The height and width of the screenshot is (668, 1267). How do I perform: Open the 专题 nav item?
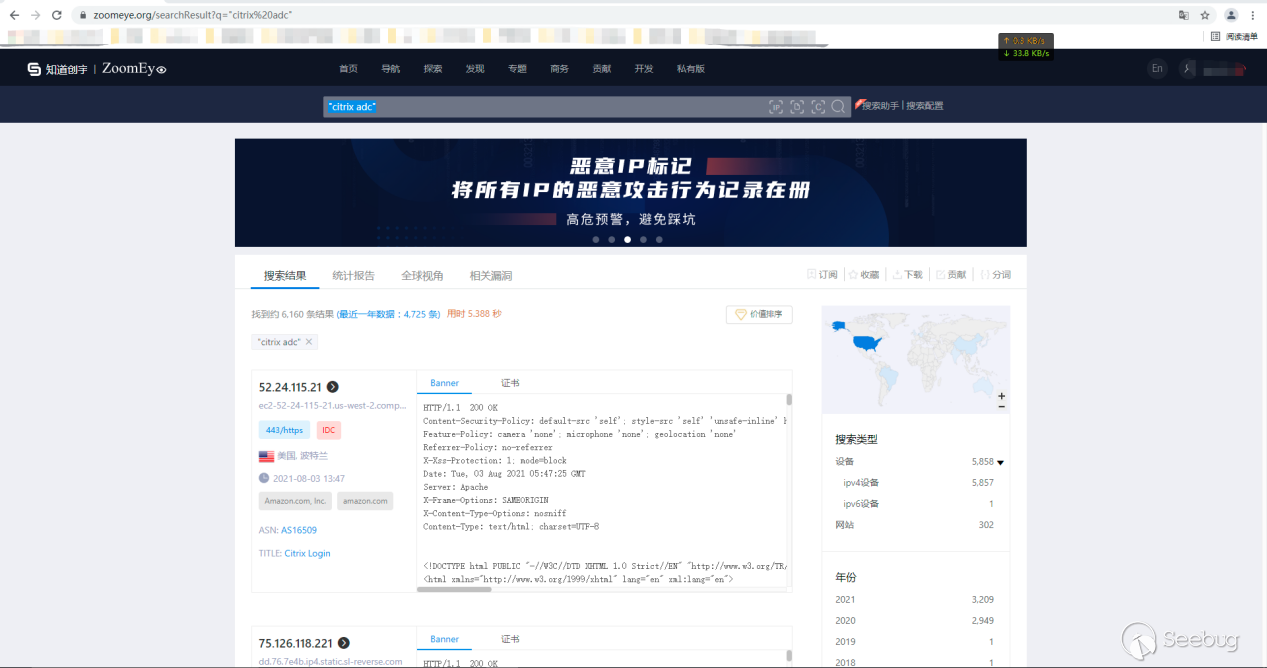pos(517,69)
